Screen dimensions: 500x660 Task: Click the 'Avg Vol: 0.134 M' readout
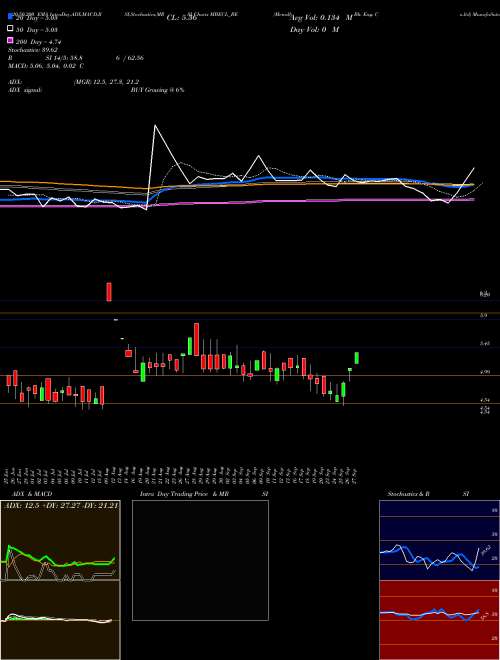coord(321,18)
